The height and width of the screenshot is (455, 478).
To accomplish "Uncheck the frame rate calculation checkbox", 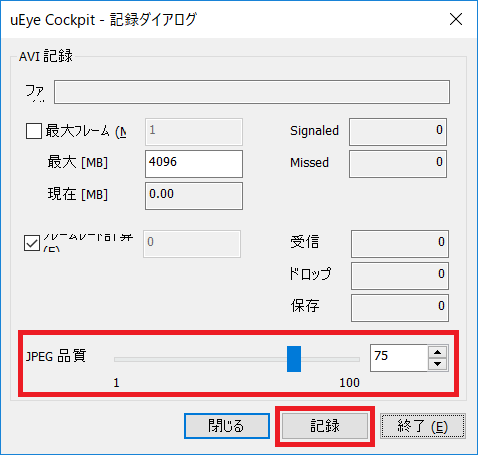I will pos(32,243).
